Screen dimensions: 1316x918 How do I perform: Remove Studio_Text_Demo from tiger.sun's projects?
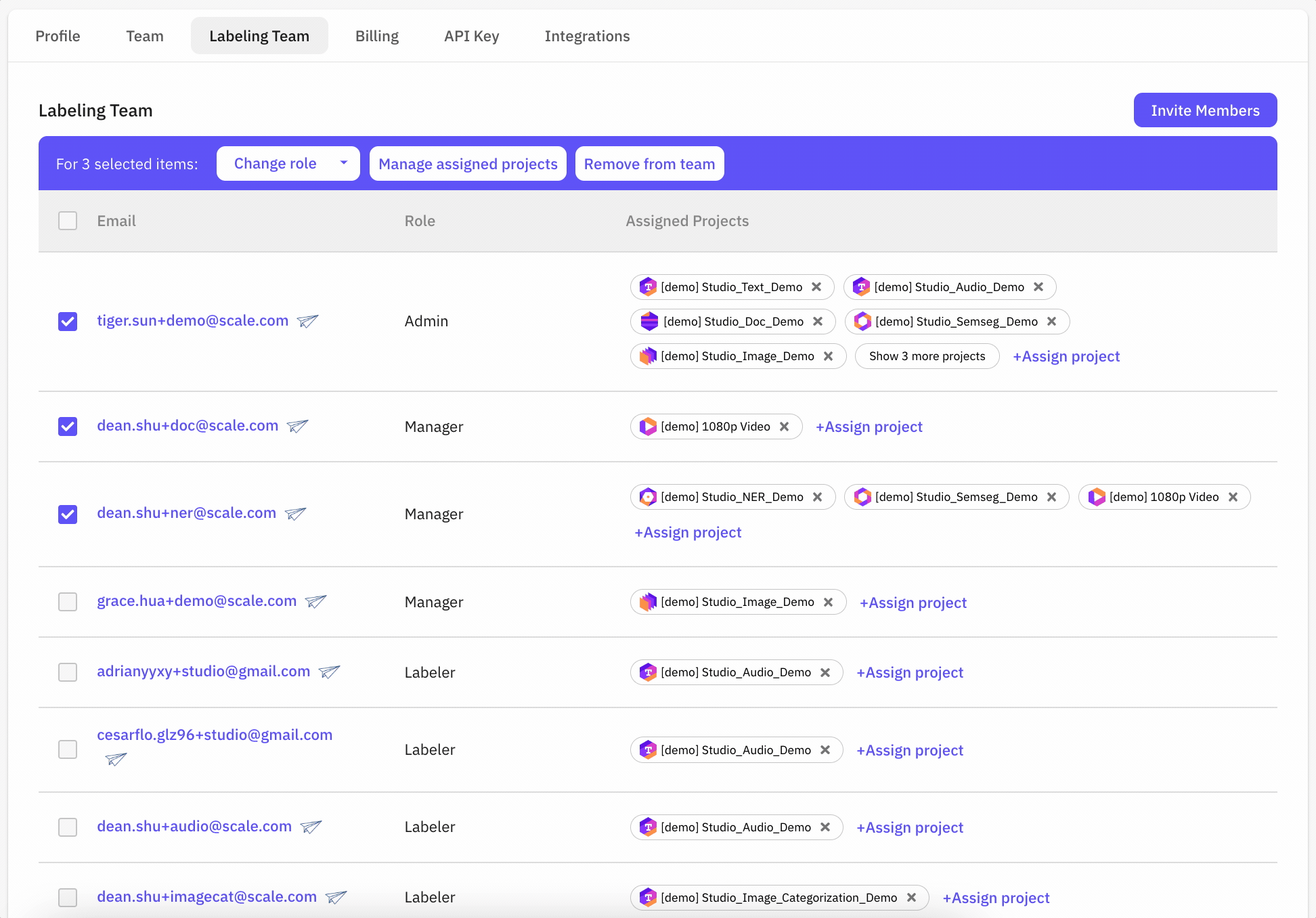(x=816, y=287)
